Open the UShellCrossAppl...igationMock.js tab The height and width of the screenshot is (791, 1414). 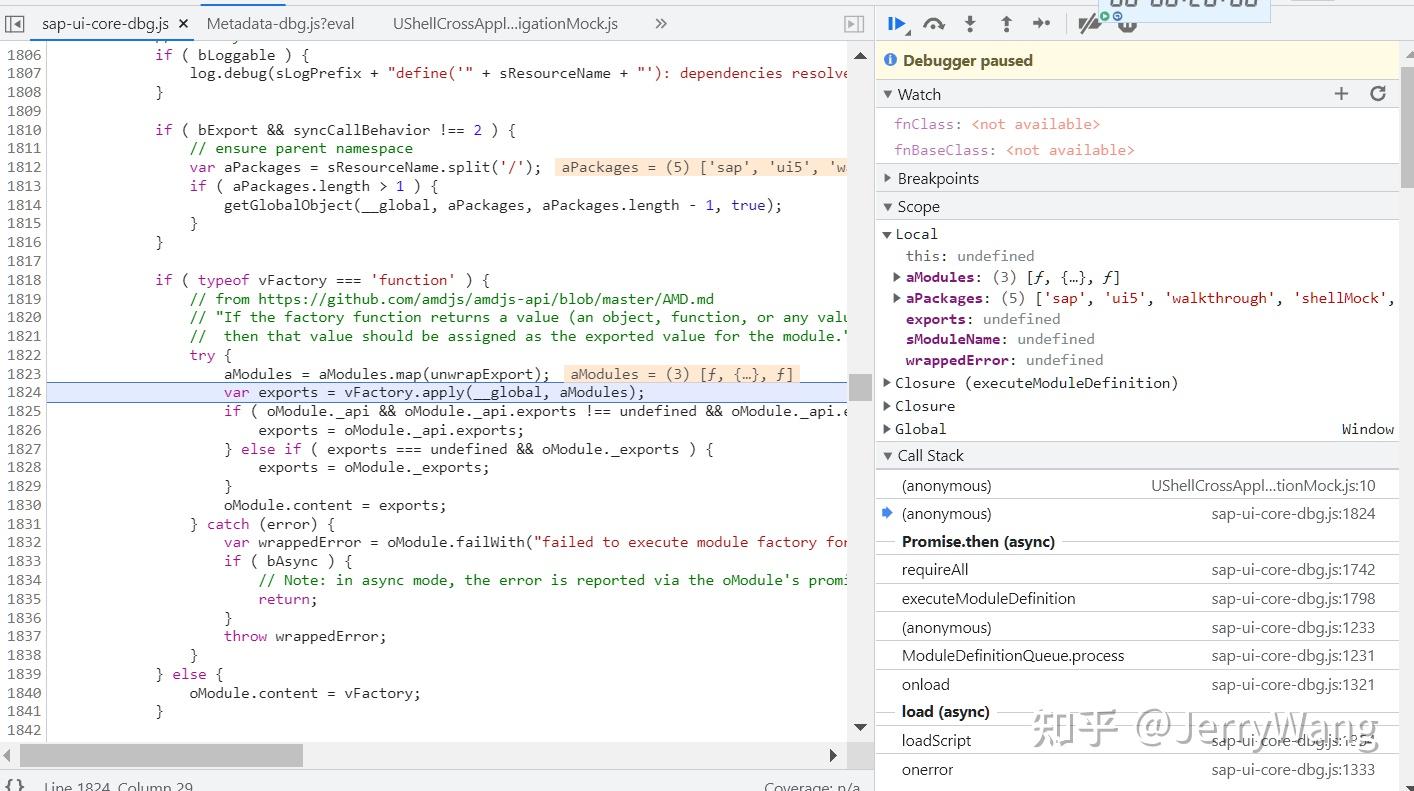click(505, 22)
